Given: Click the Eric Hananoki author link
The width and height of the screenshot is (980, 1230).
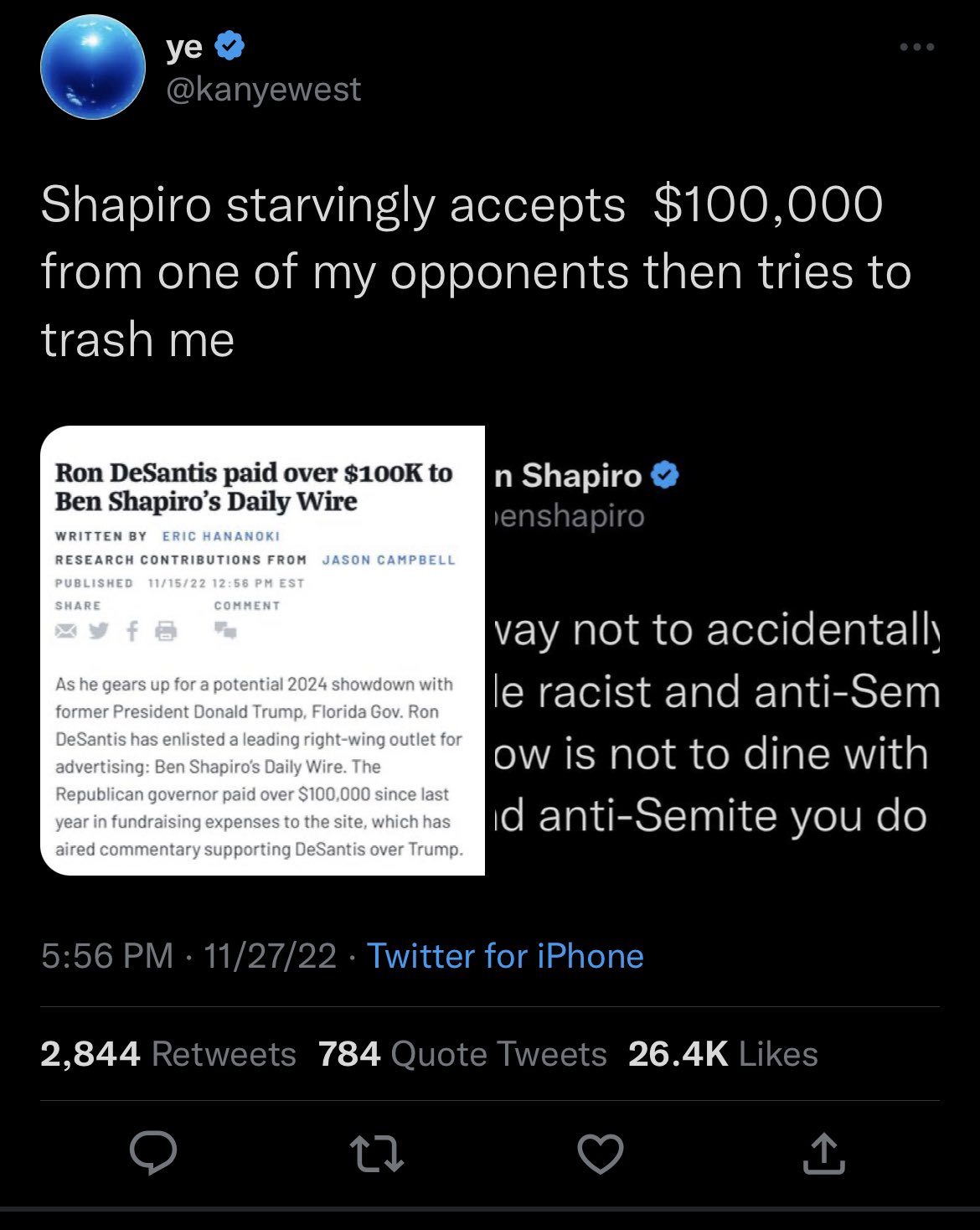Looking at the screenshot, I should pos(220,536).
